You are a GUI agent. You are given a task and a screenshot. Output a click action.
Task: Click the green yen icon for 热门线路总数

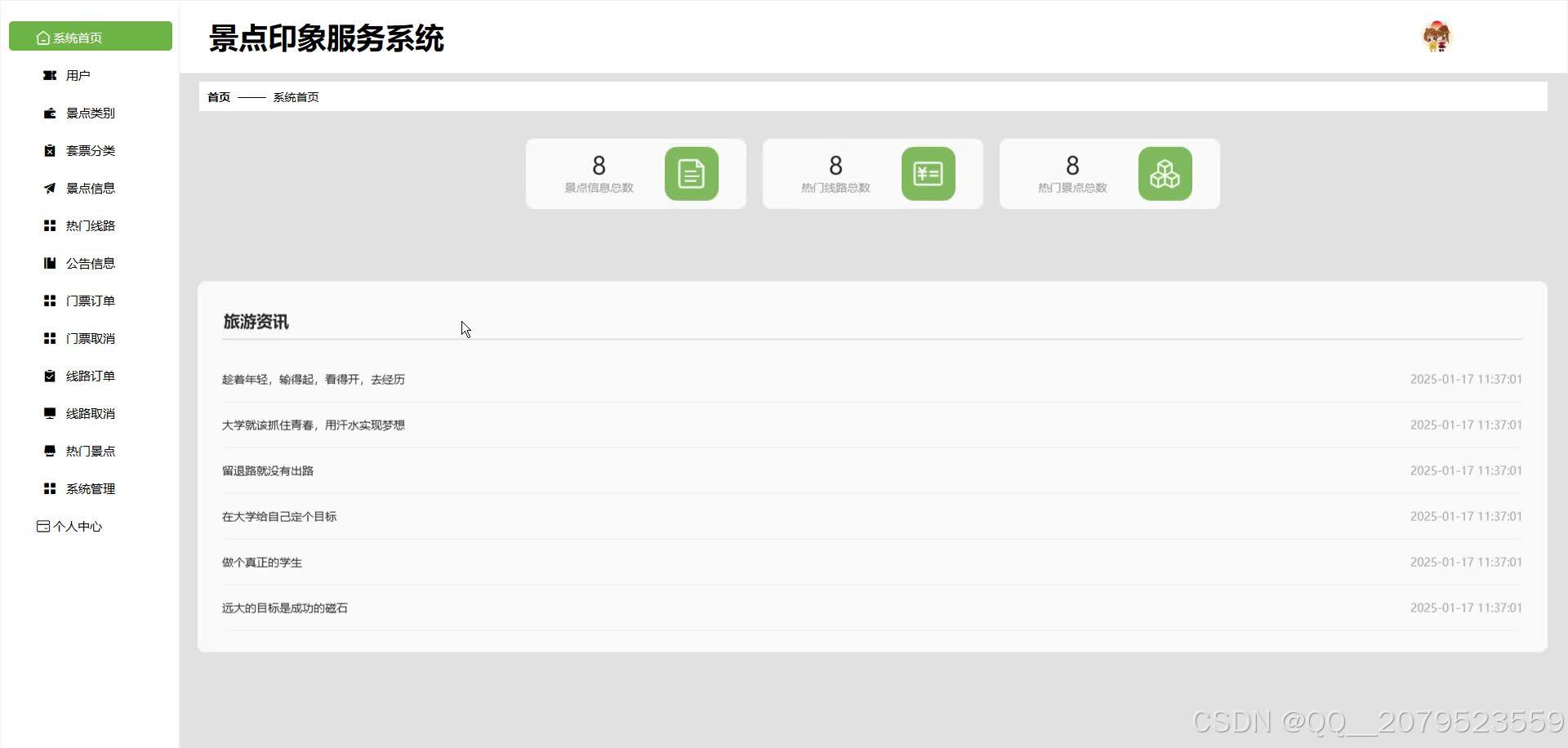(929, 174)
